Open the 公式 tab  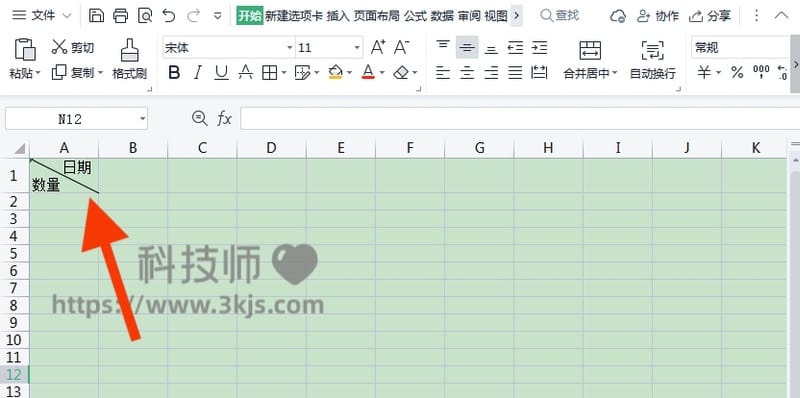point(415,16)
